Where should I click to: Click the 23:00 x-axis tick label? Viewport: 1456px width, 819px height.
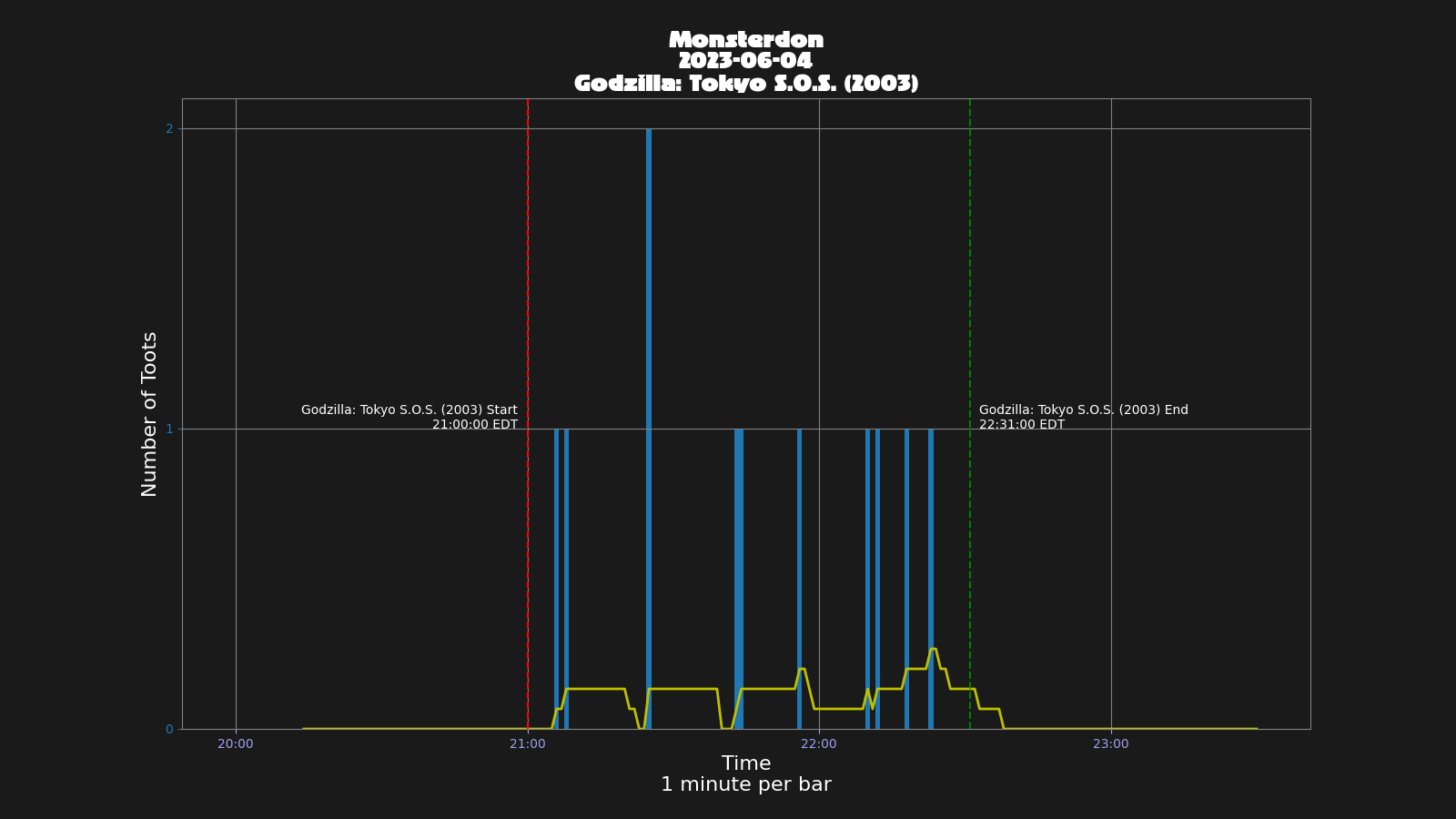click(1111, 744)
